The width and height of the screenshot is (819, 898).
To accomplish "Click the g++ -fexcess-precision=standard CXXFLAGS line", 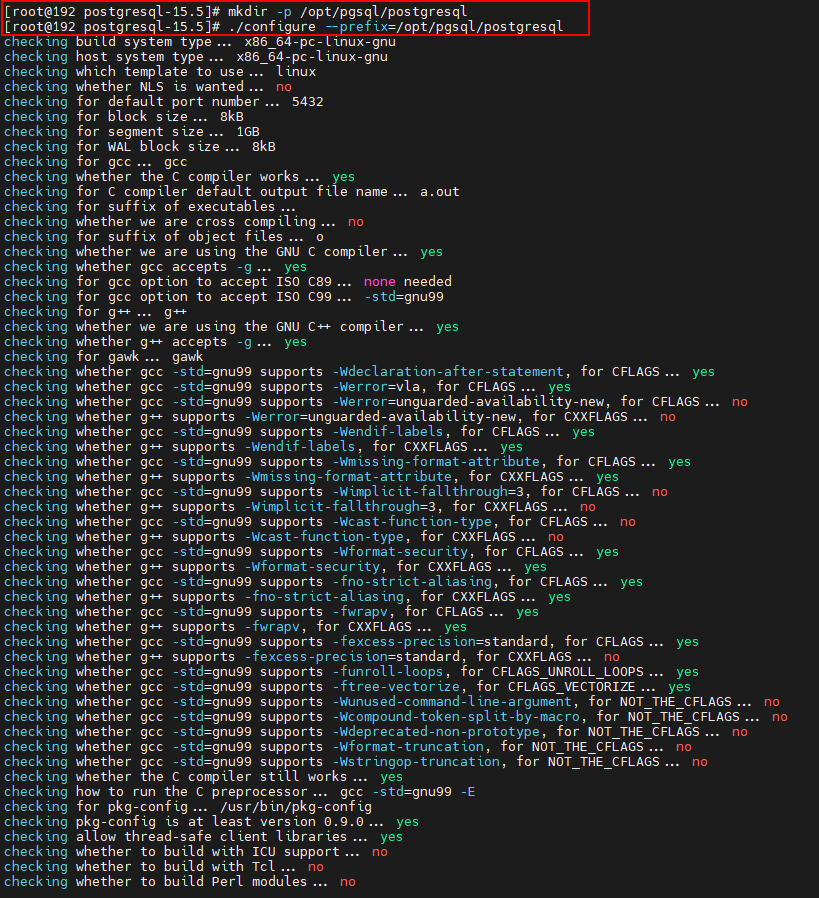I will click(312, 656).
